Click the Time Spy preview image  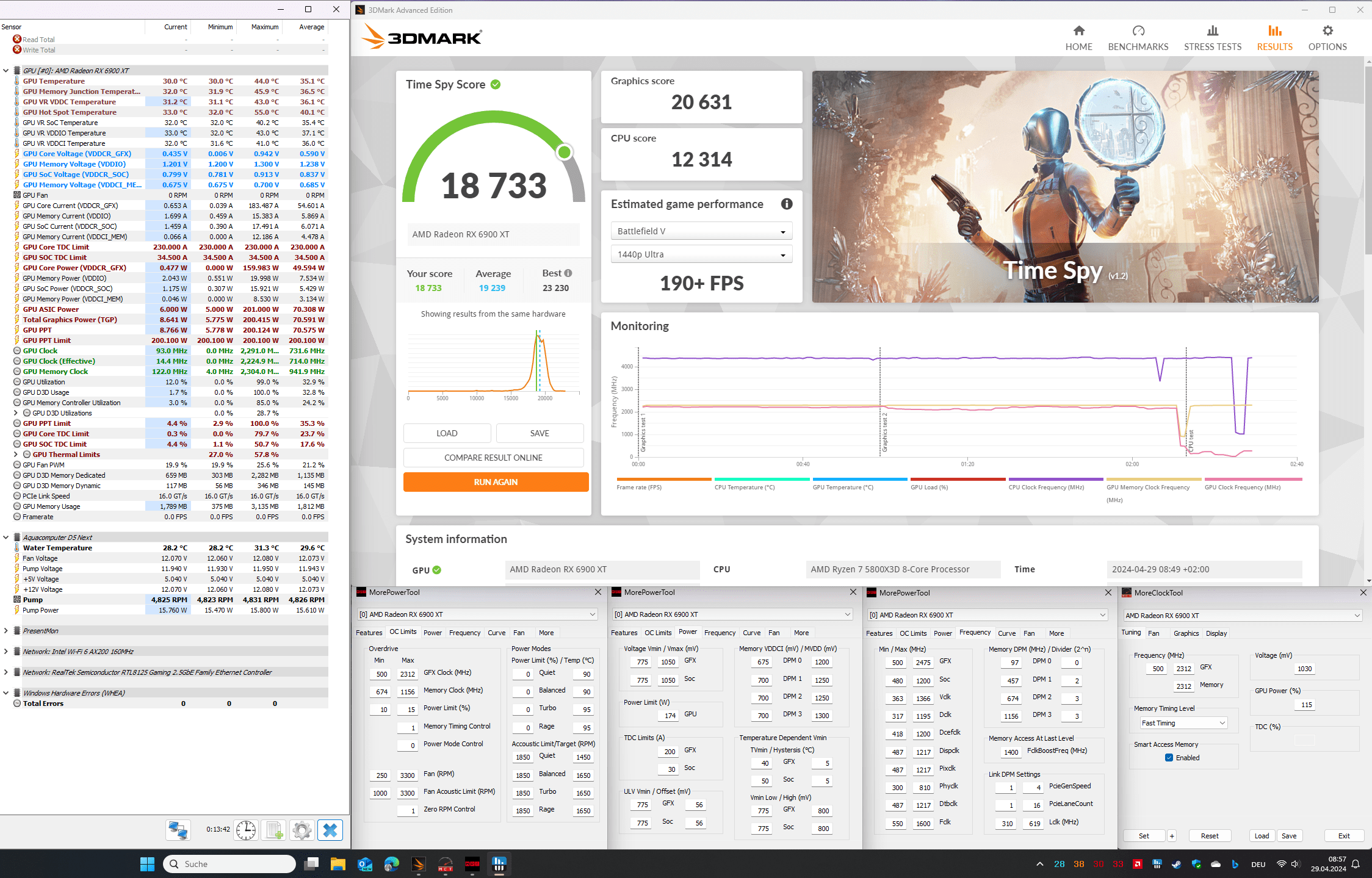1064,186
